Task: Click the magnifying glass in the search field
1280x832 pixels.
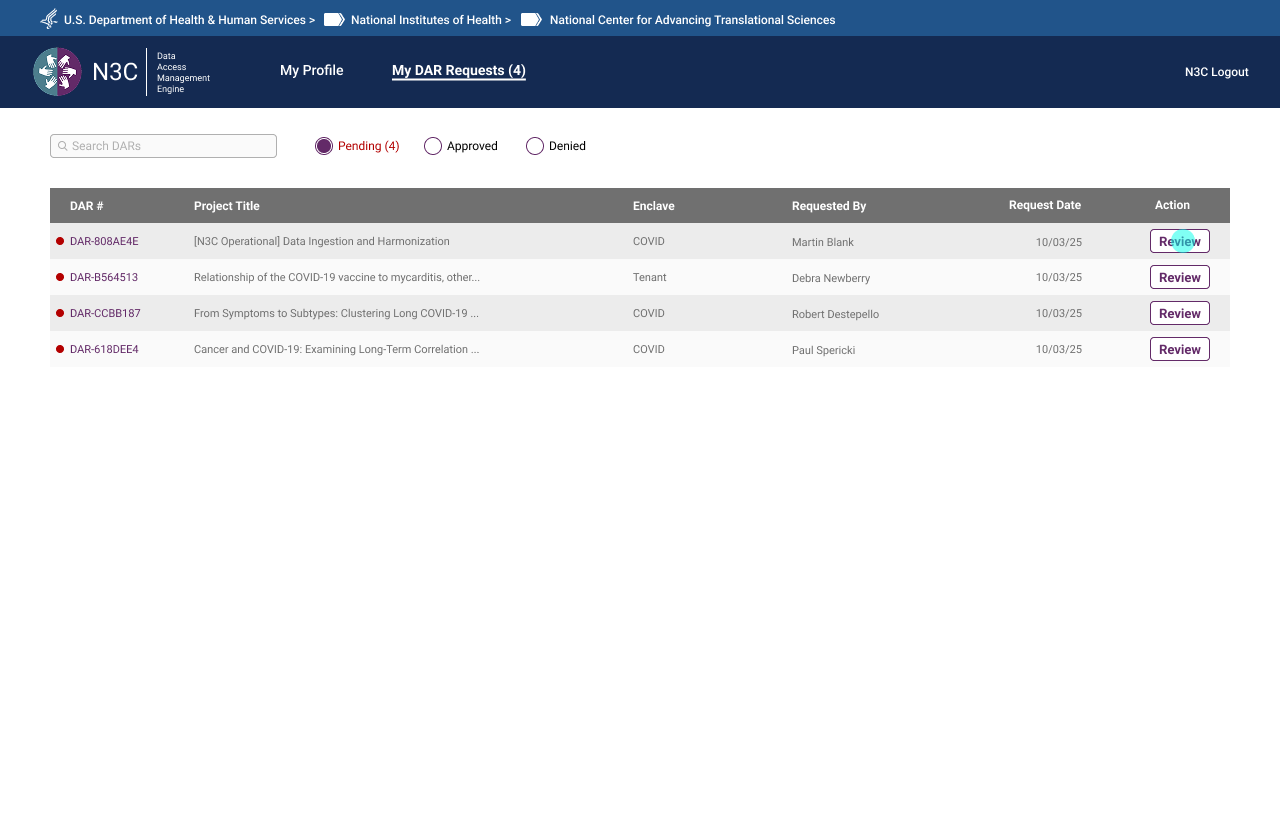Action: pyautogui.click(x=62, y=146)
